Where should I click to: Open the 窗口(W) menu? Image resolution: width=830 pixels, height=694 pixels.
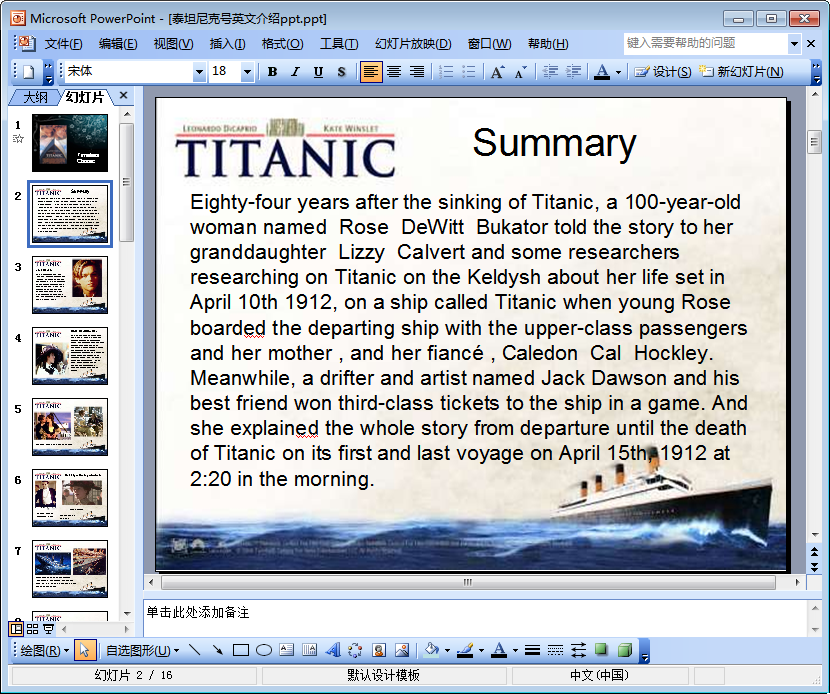(489, 44)
